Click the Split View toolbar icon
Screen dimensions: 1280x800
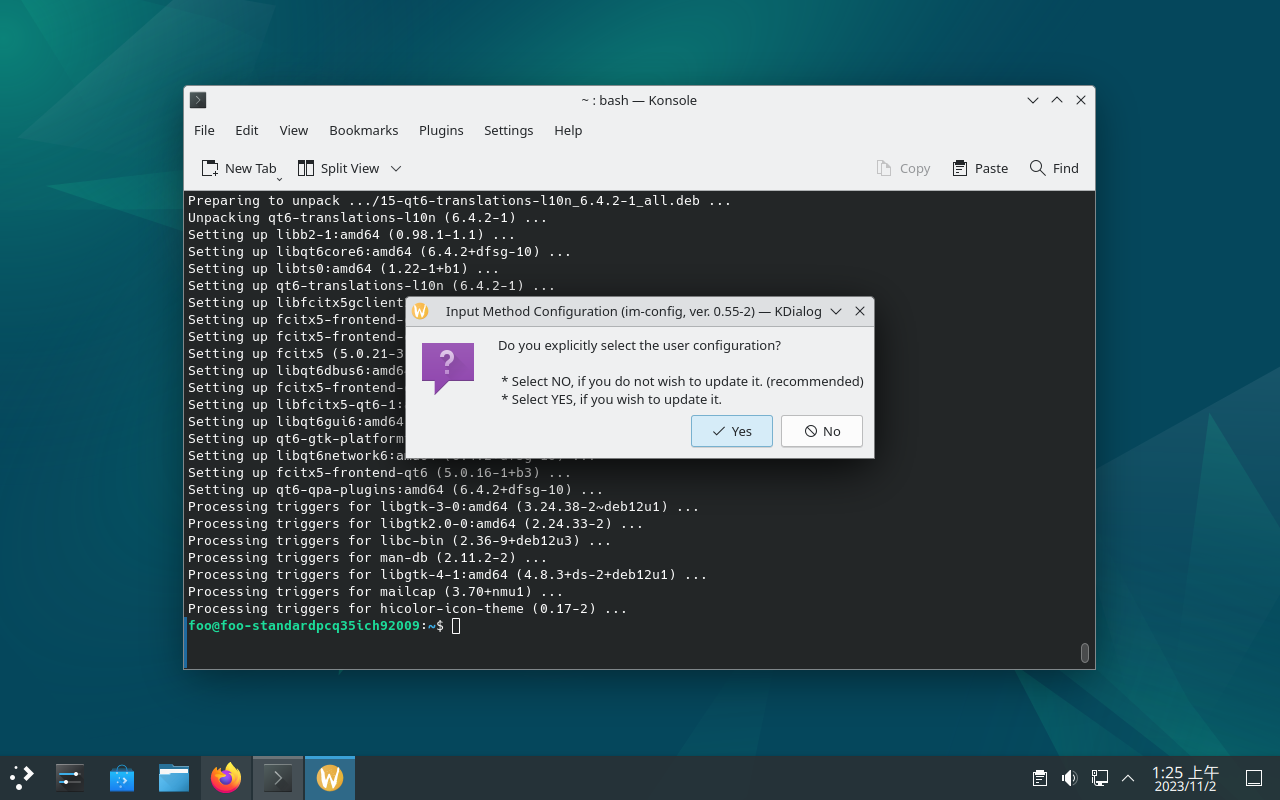(x=306, y=168)
